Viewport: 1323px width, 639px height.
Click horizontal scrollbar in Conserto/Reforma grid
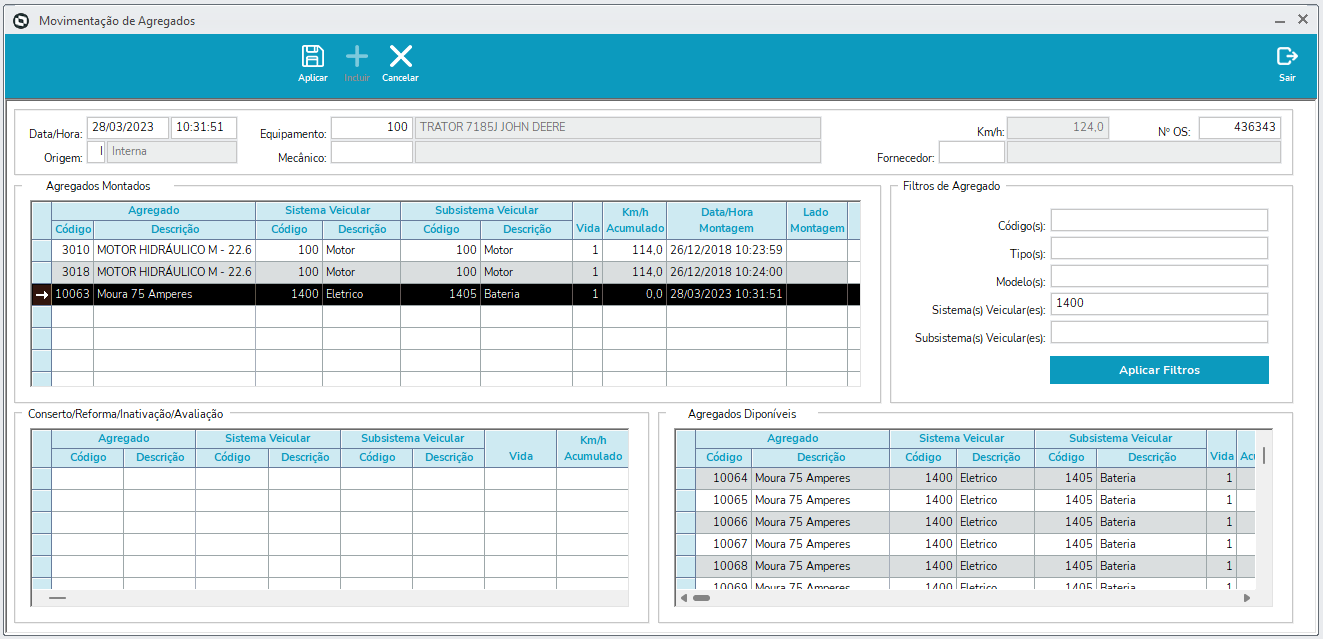click(57, 598)
